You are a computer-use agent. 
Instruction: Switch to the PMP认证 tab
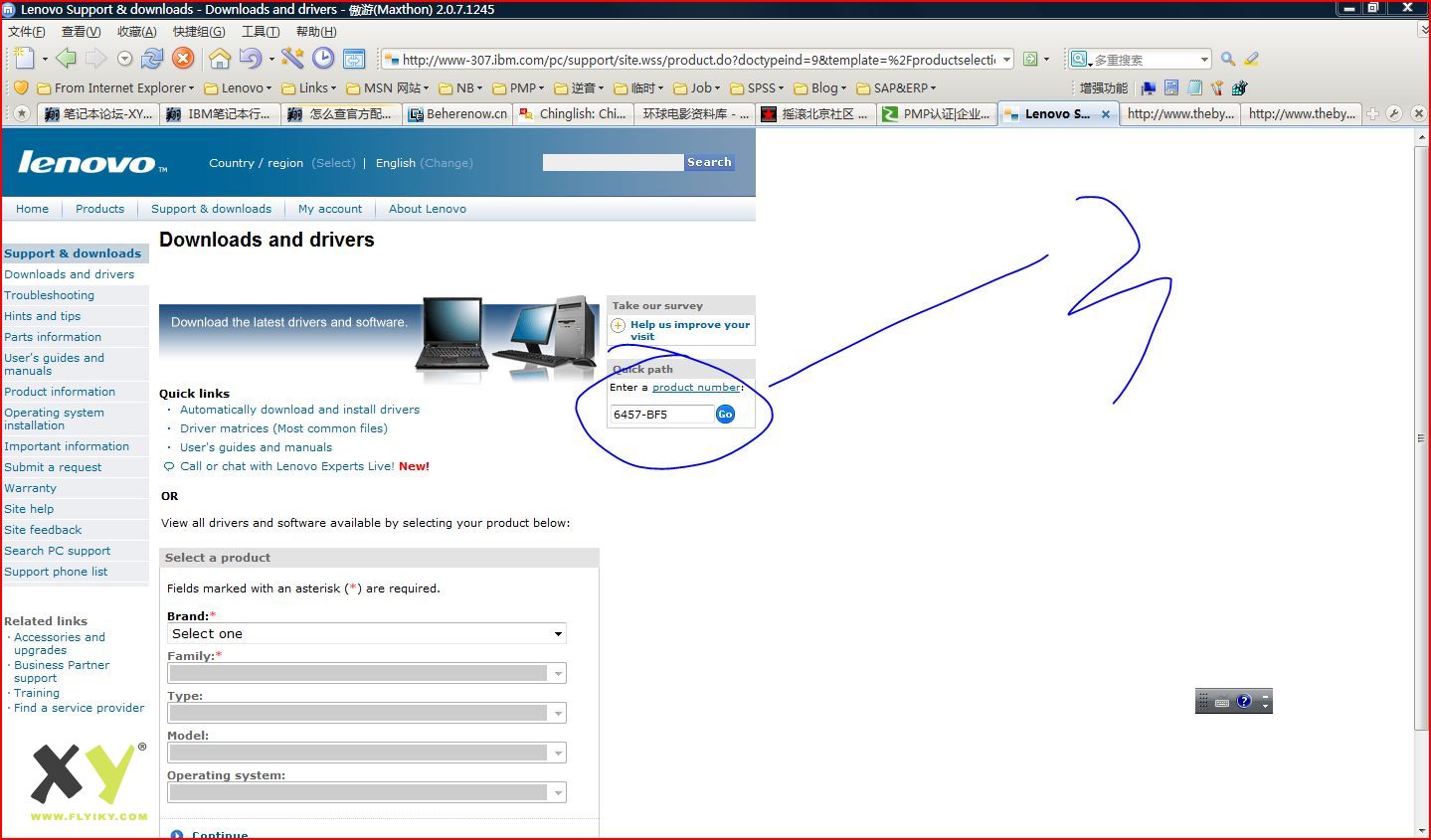tap(937, 113)
